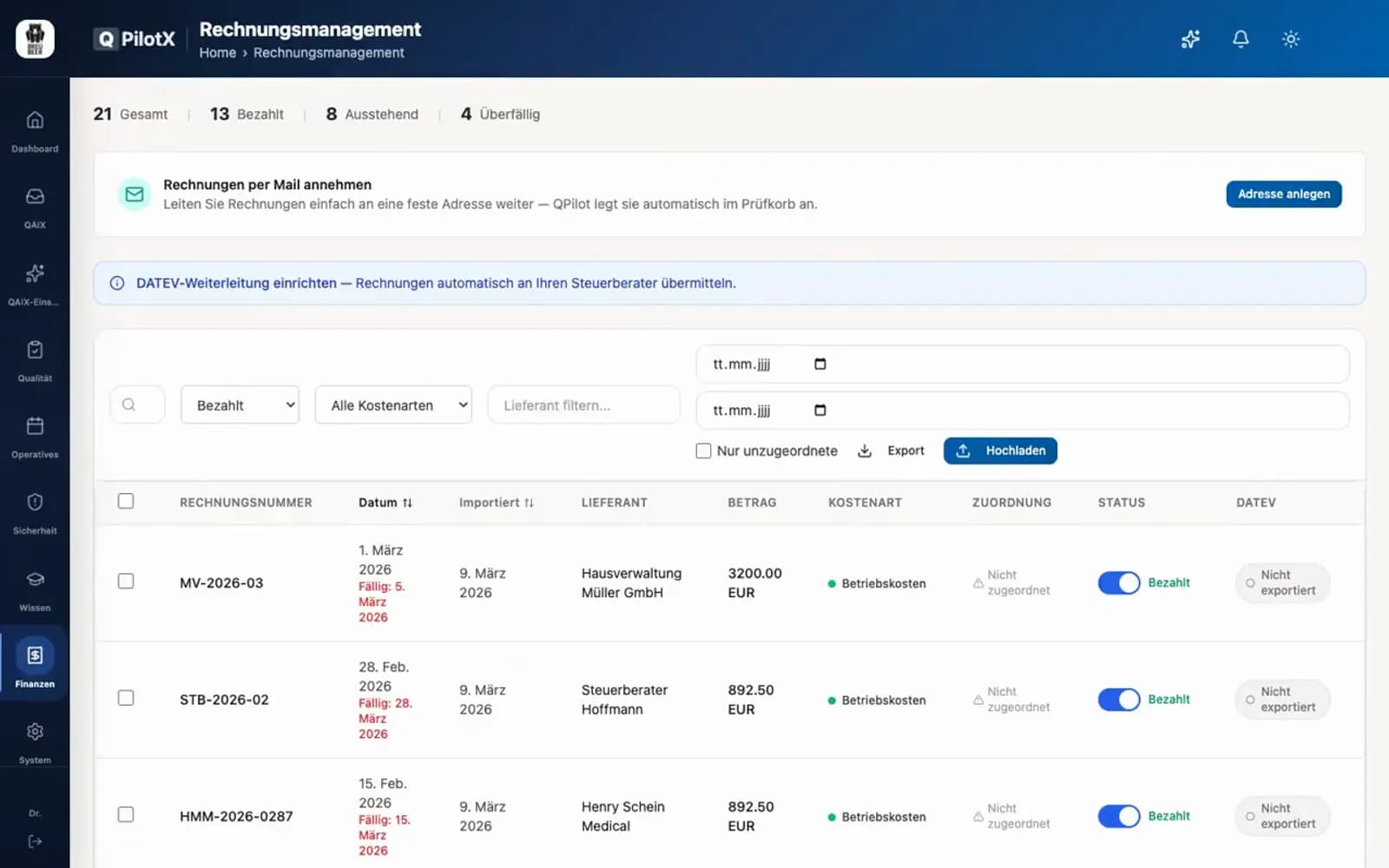
Task: Sort the table by Datum column
Action: pos(385,503)
